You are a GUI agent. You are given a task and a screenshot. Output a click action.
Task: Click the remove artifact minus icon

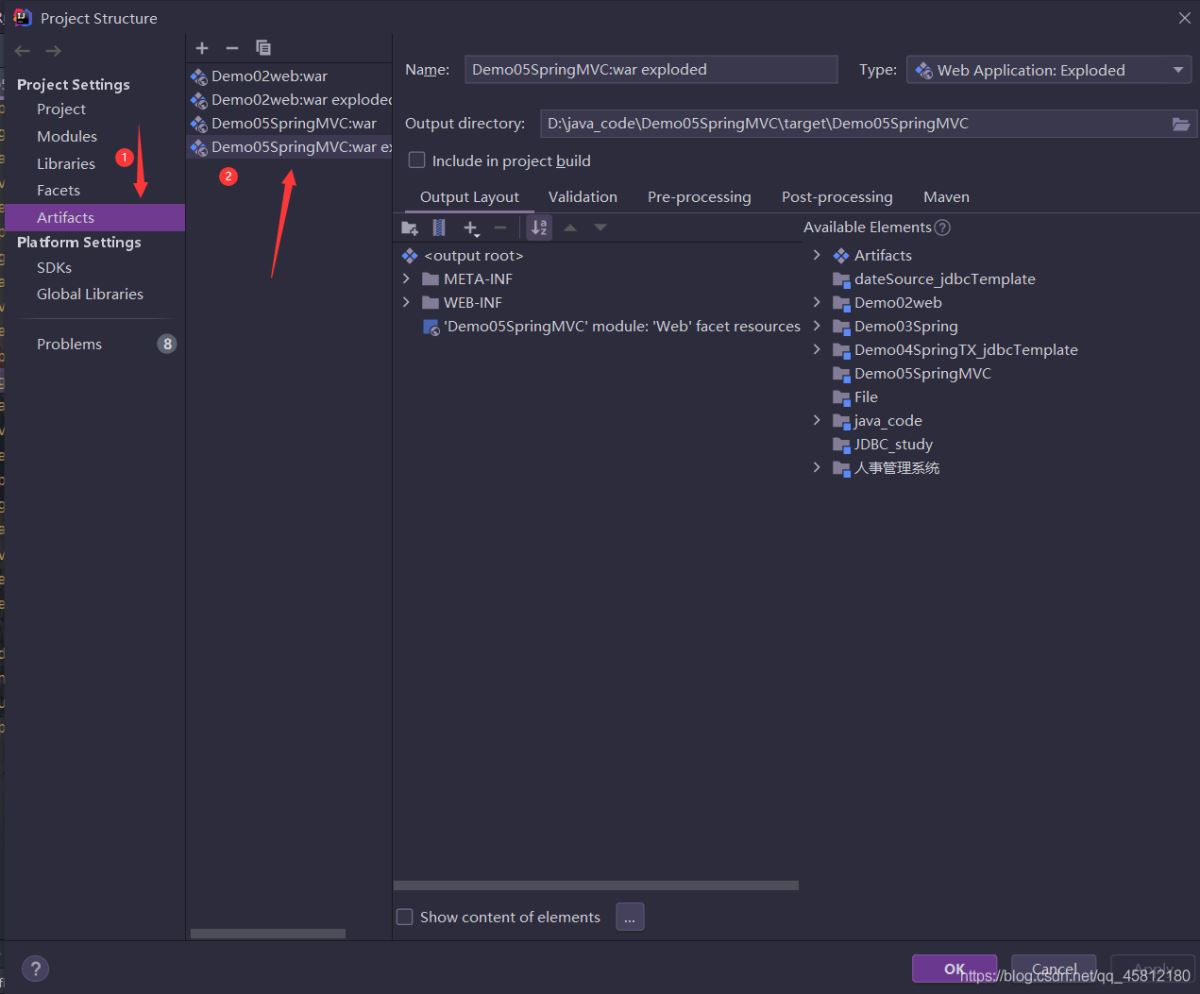(x=232, y=48)
